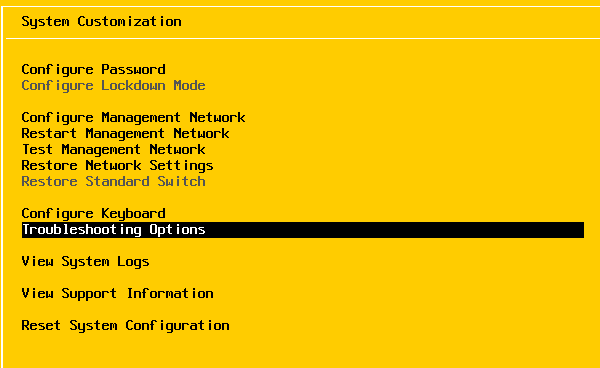Select highlighted Troubleshooting Options entry
Image resolution: width=600 pixels, height=368 pixels.
(x=303, y=230)
